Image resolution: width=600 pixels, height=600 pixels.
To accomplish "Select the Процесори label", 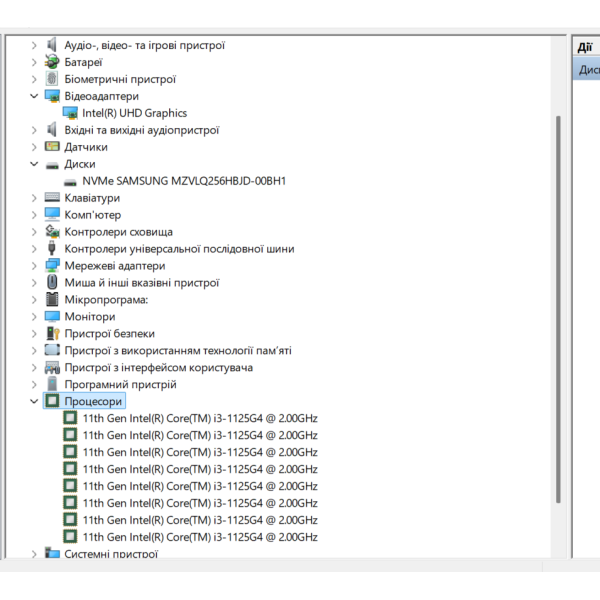I will pos(93,401).
